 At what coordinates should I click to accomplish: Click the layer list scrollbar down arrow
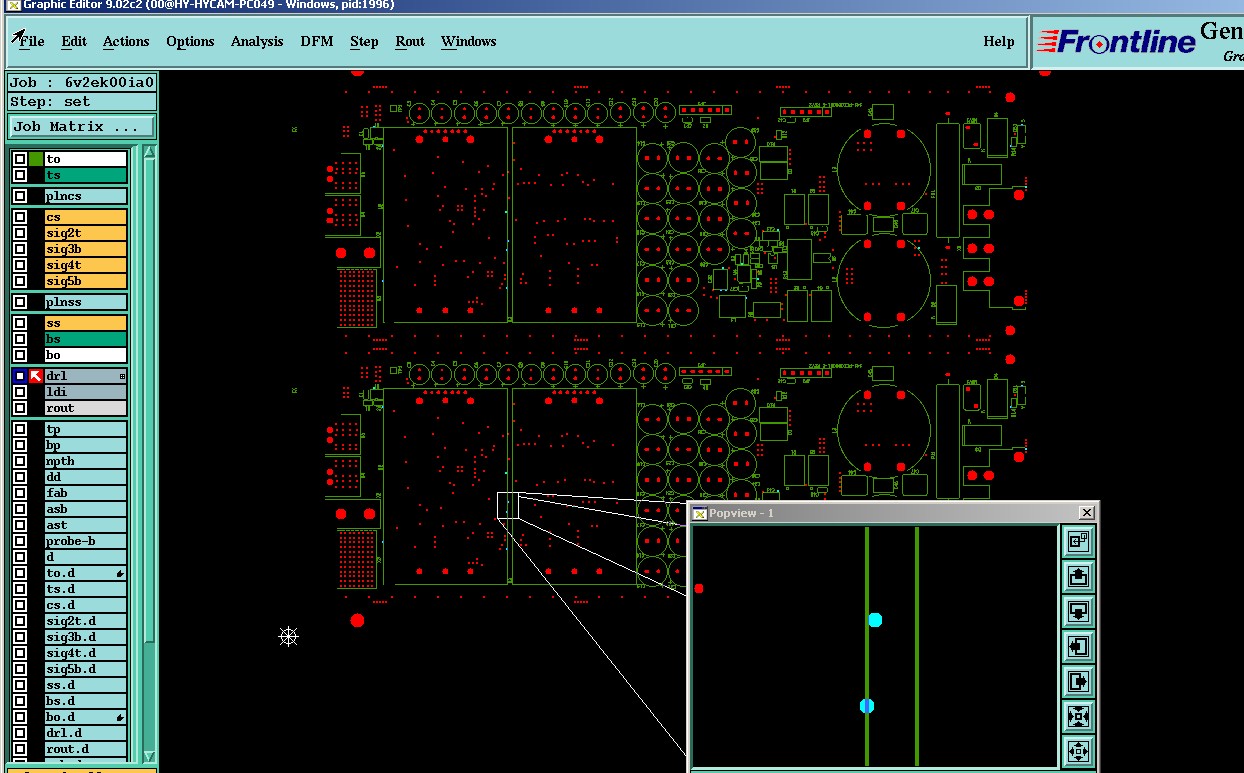click(150, 756)
